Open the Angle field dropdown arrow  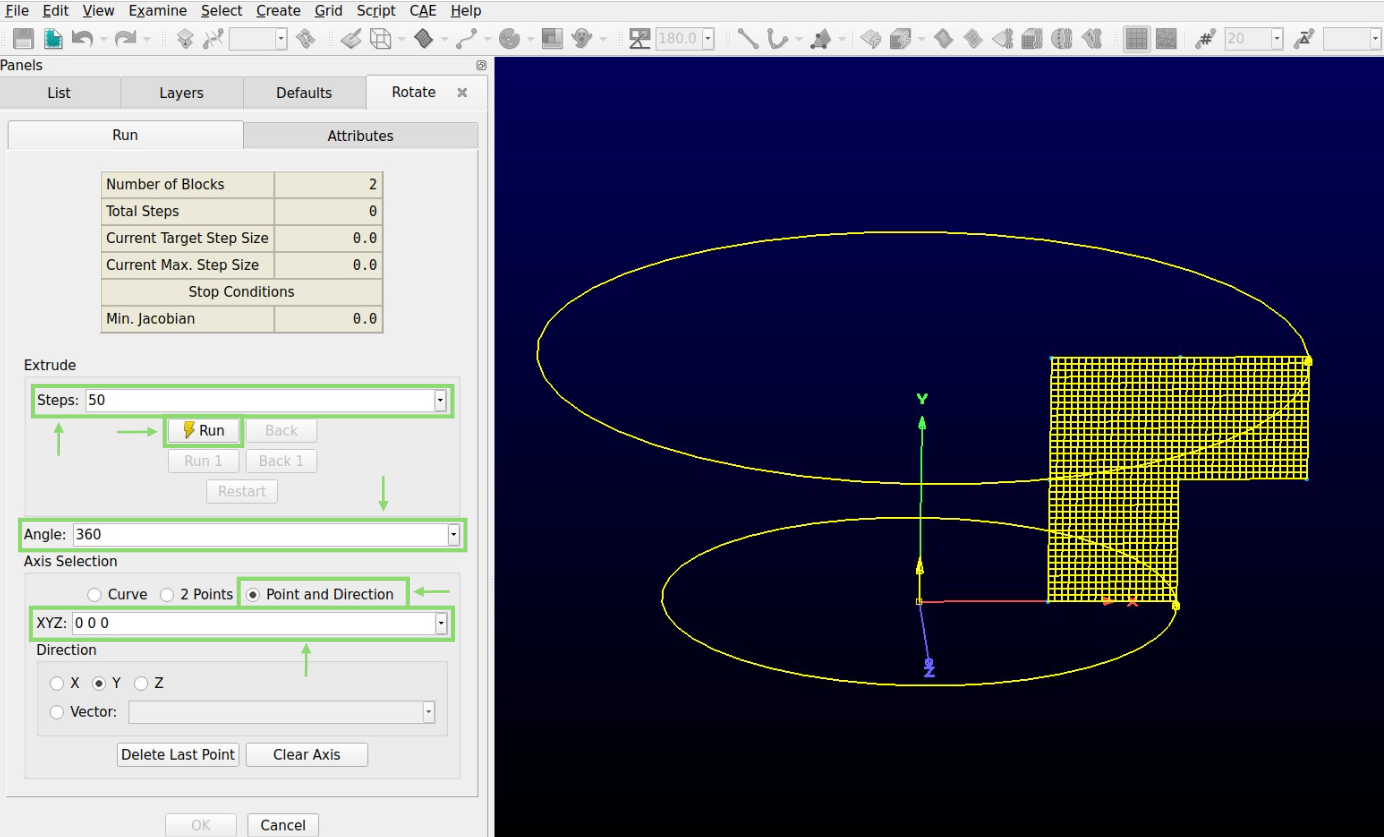coord(454,535)
